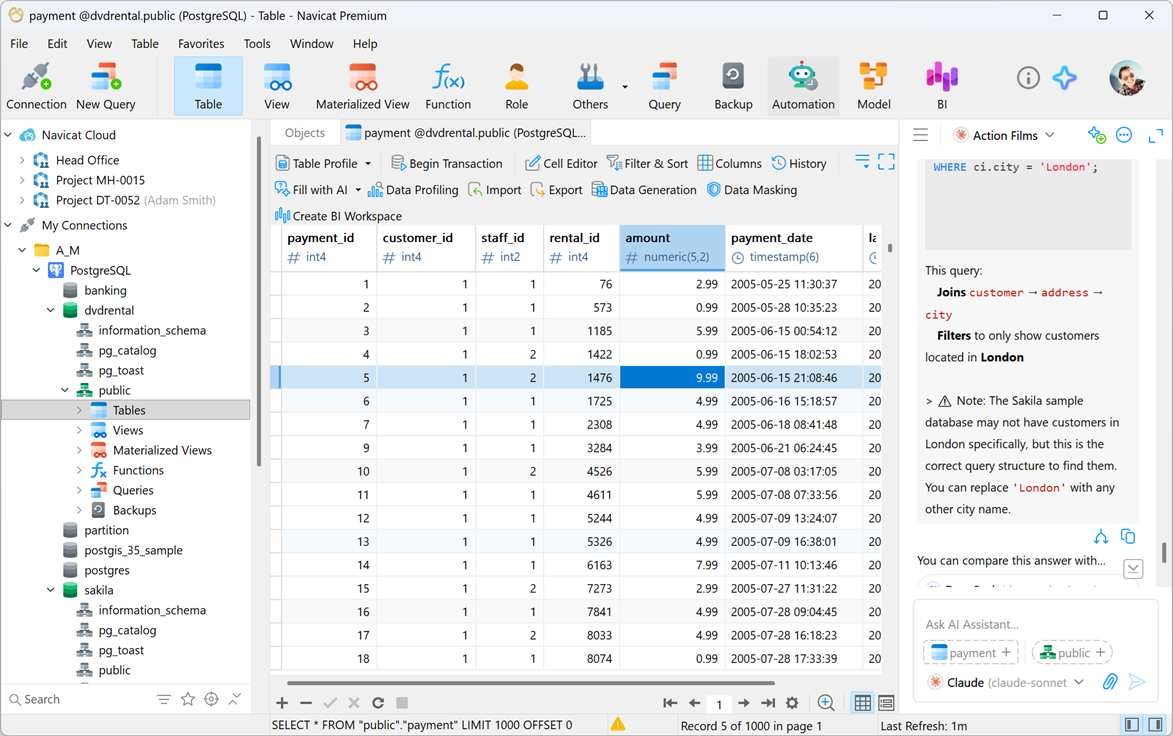Open the View objects icon
This screenshot has width=1173, height=736.
277,86
